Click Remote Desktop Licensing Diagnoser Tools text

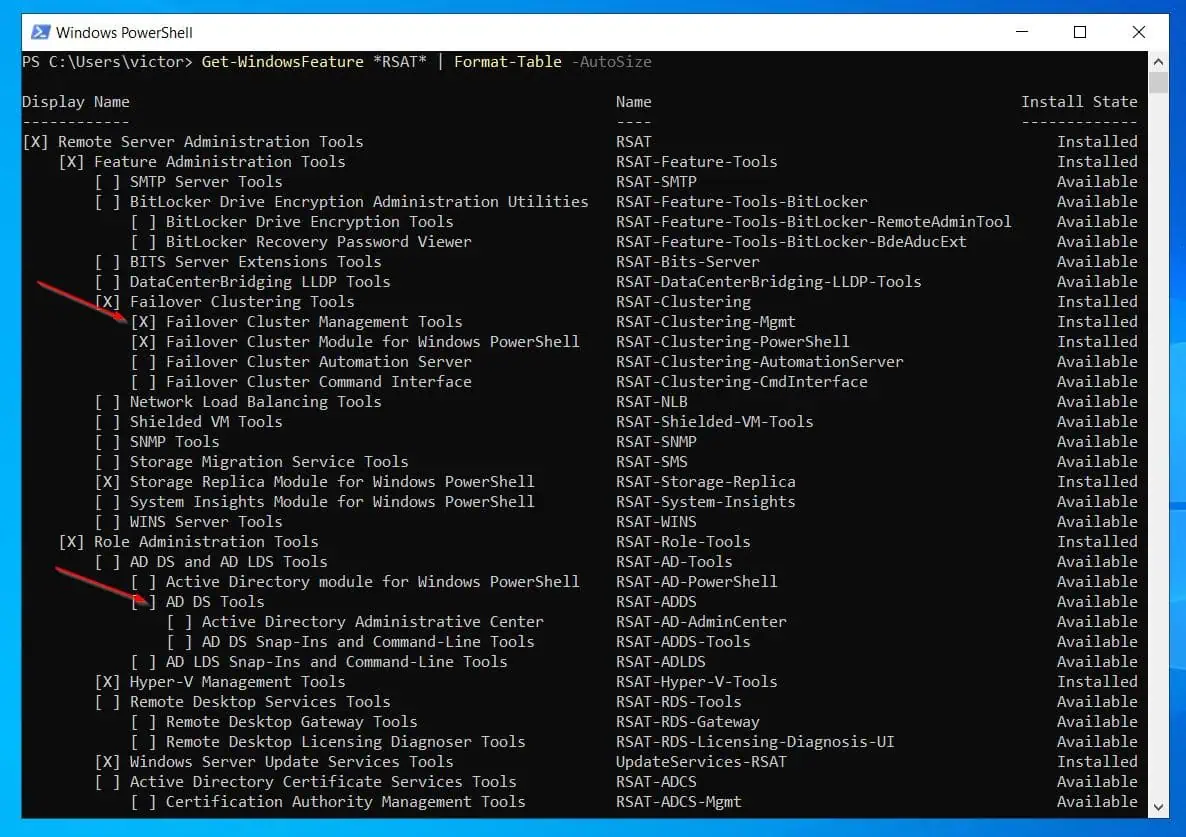pos(345,742)
